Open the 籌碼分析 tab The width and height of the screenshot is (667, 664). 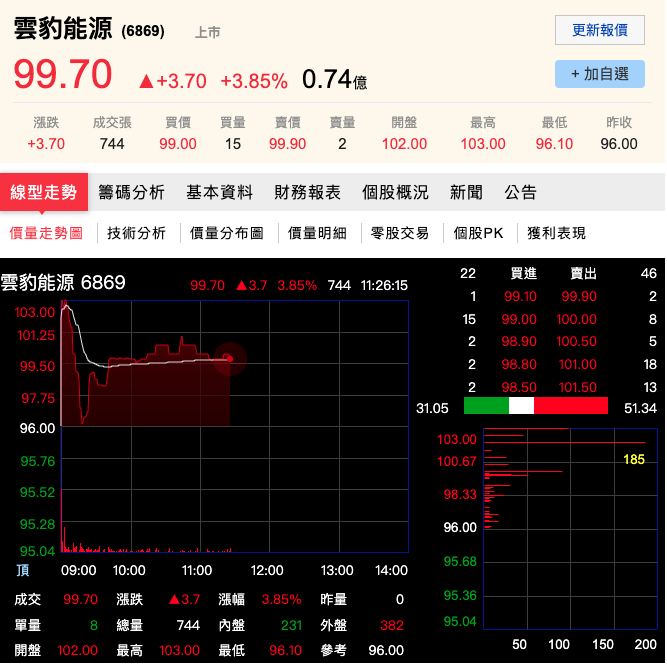pos(131,192)
